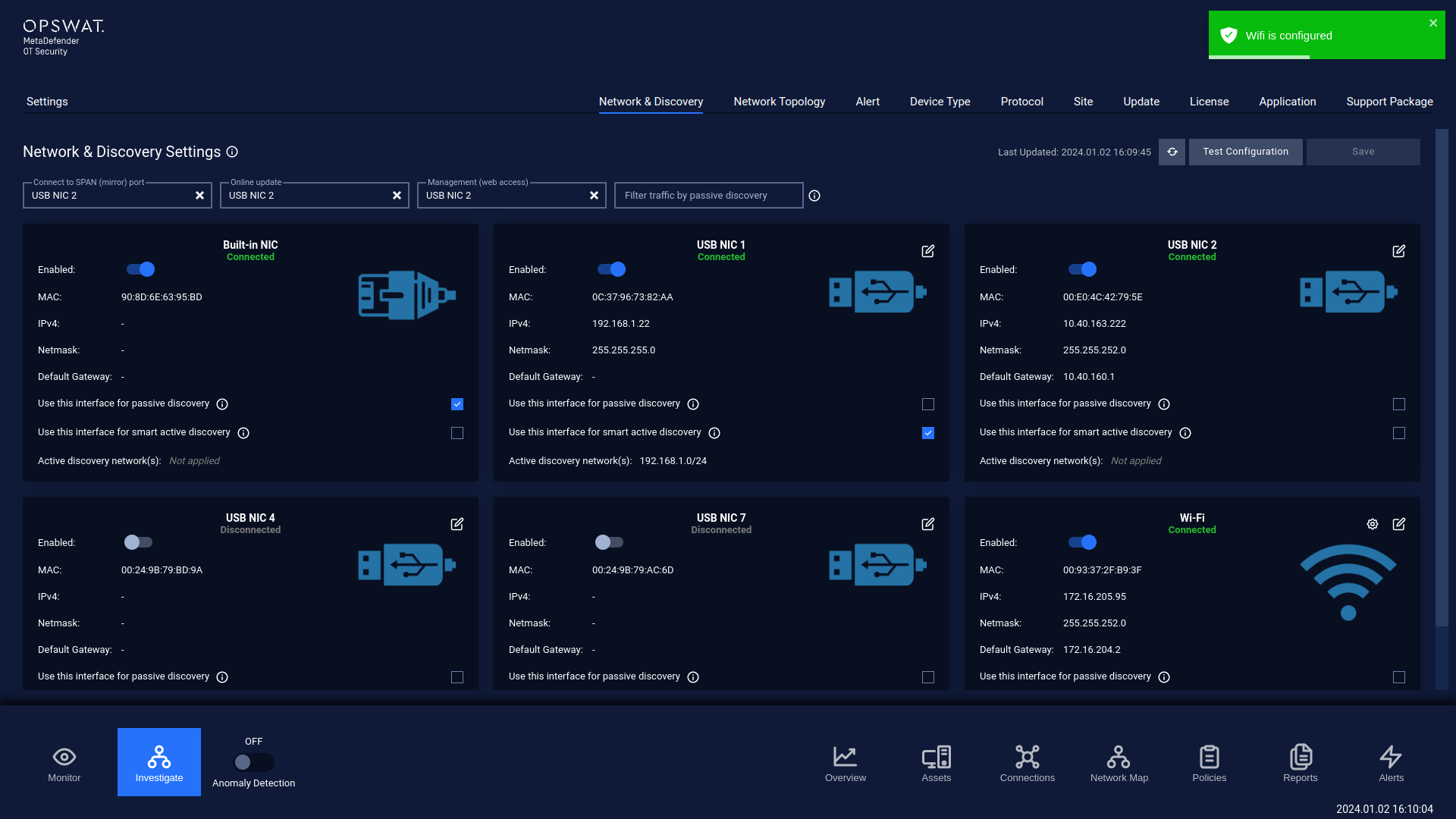Edit USB NIC 4 settings
Screen dimensions: 1456x819
tap(457, 524)
